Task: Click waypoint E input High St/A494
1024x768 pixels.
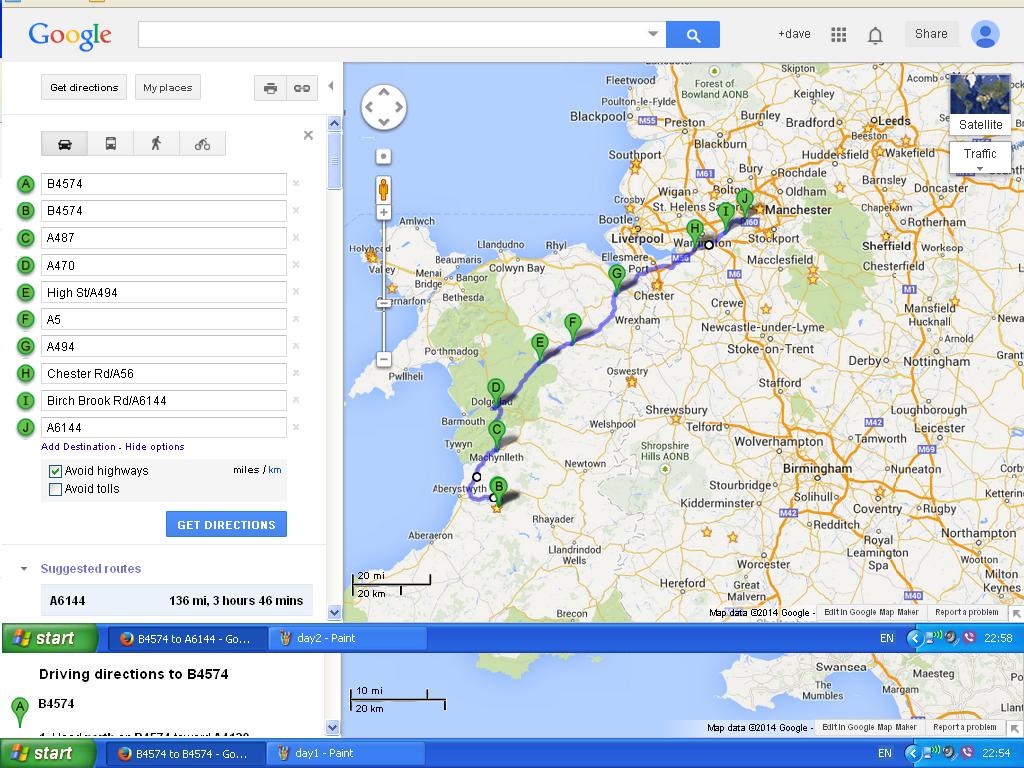Action: [x=163, y=292]
